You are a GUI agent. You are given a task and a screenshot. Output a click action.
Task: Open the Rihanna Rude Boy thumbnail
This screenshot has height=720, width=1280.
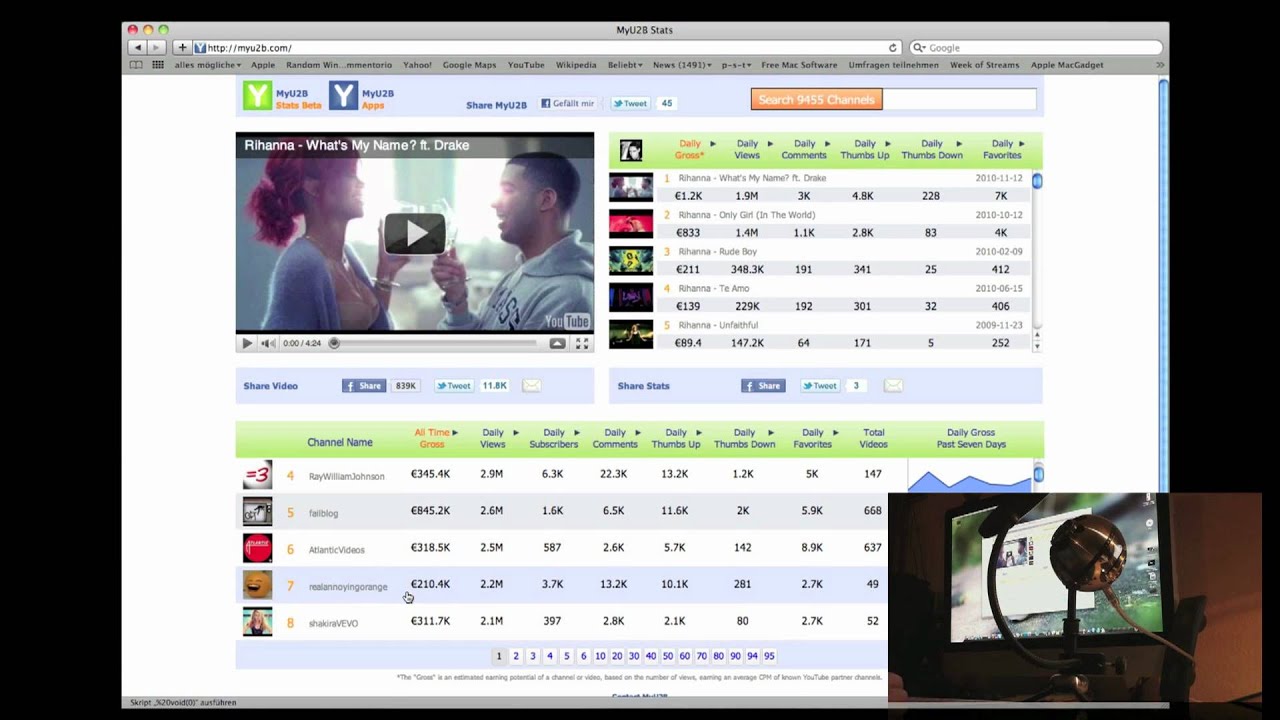click(x=631, y=260)
